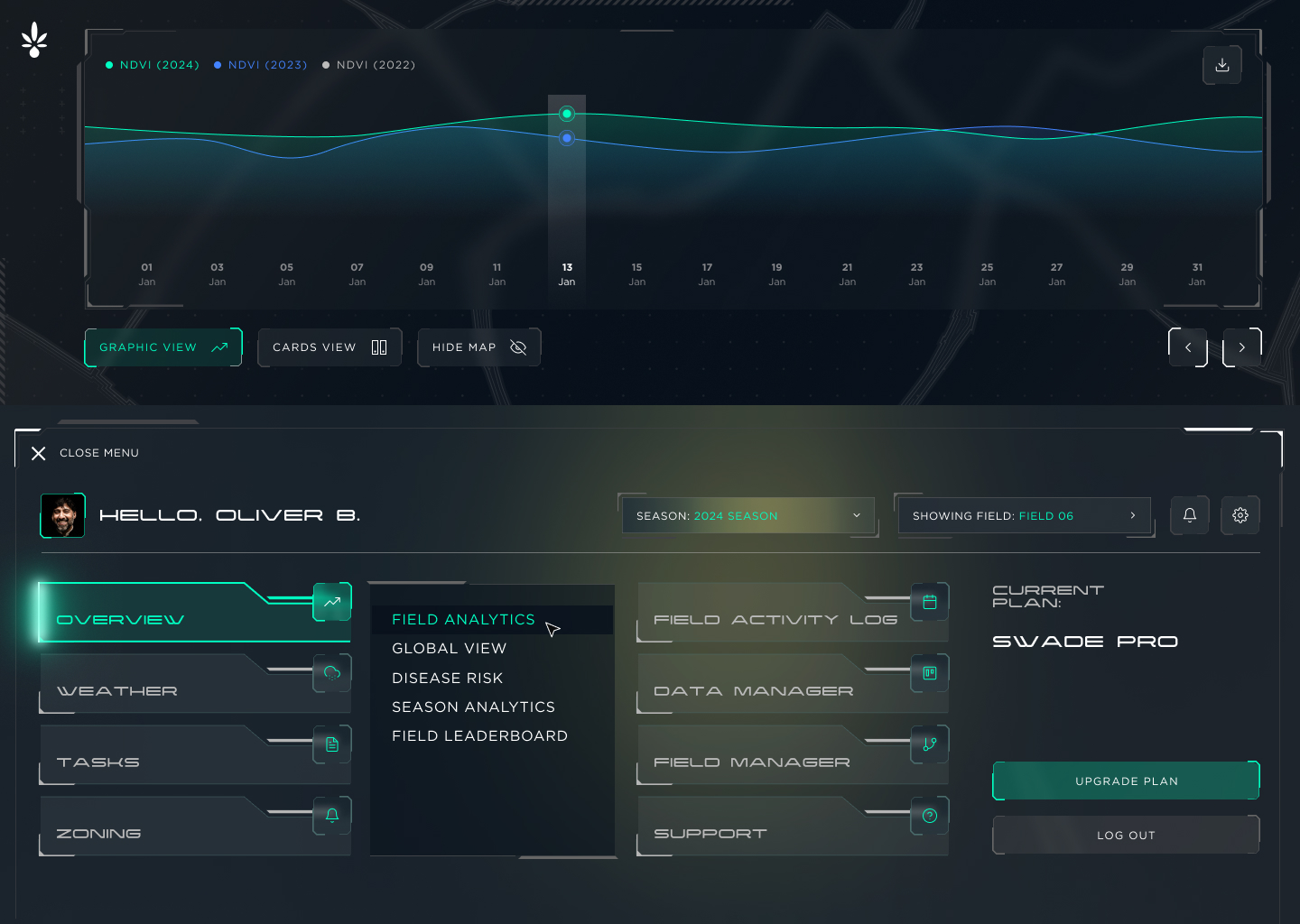
Task: Click the Weather cloud icon
Action: (x=332, y=673)
